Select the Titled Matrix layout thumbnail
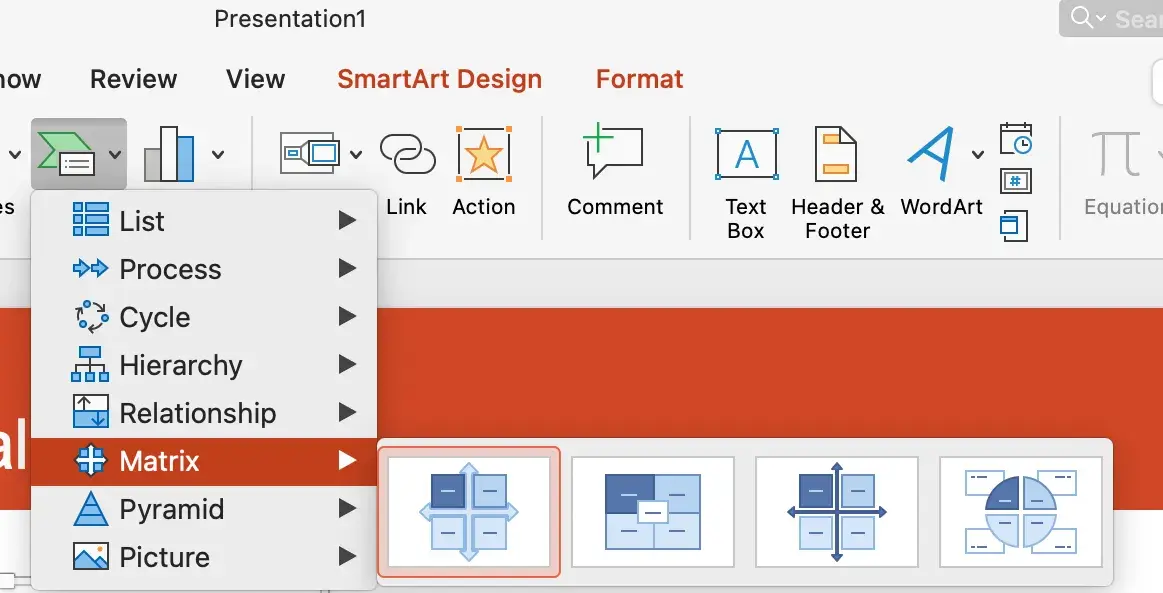 652,512
